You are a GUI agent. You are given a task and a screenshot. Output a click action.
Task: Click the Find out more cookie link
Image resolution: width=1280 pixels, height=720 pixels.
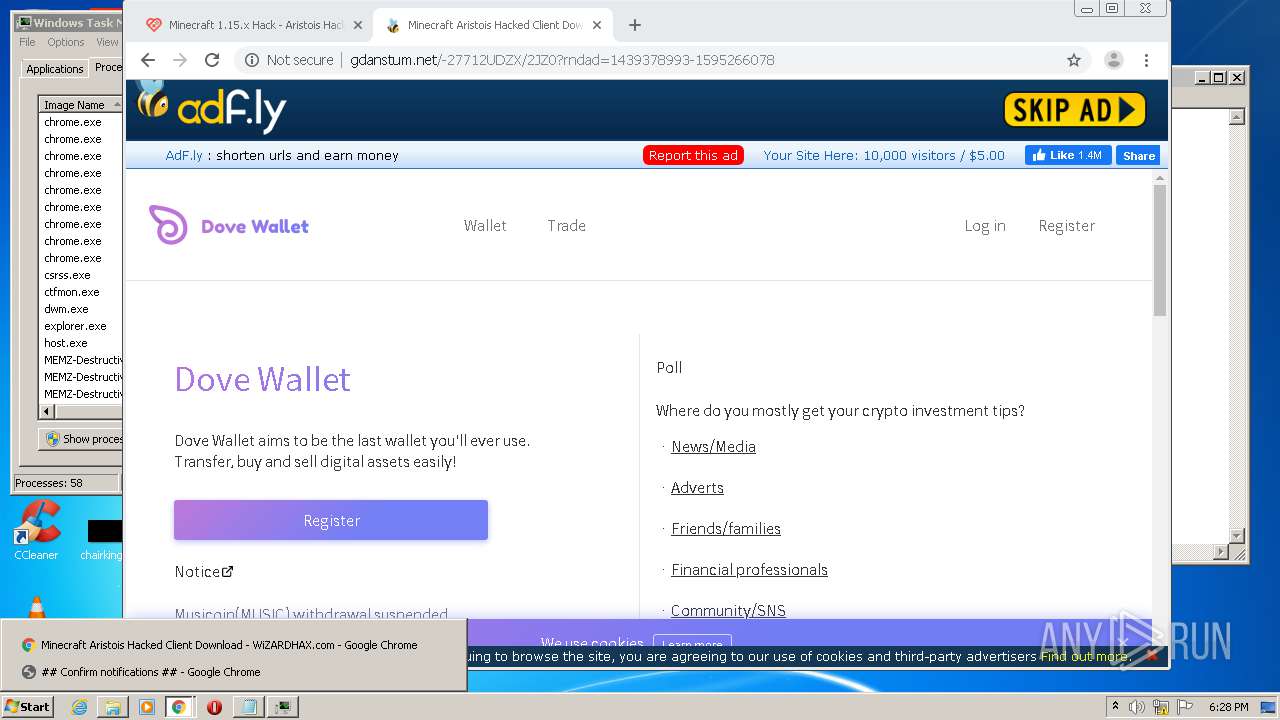(x=1085, y=657)
